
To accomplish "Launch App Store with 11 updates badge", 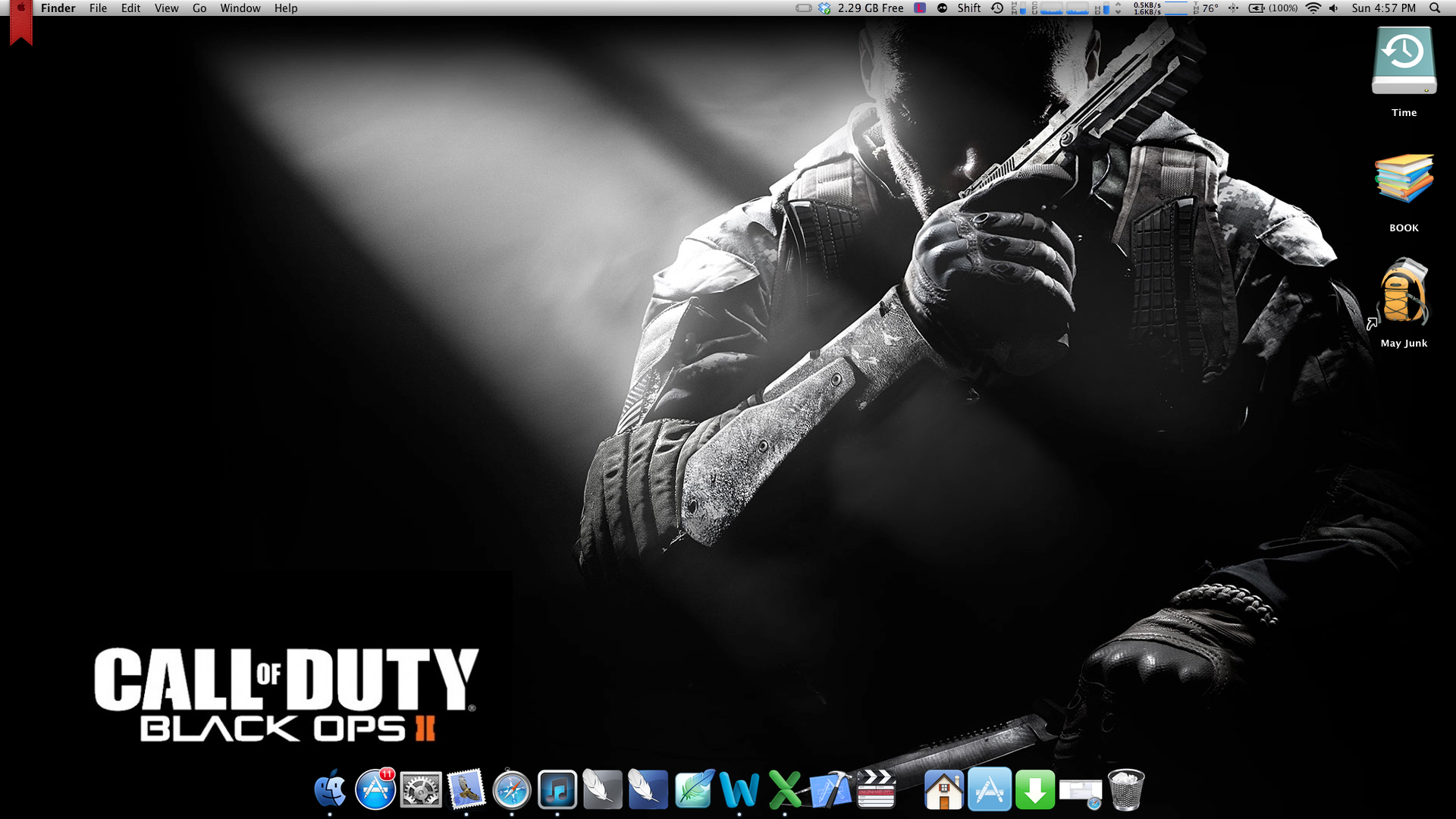I will (x=375, y=789).
